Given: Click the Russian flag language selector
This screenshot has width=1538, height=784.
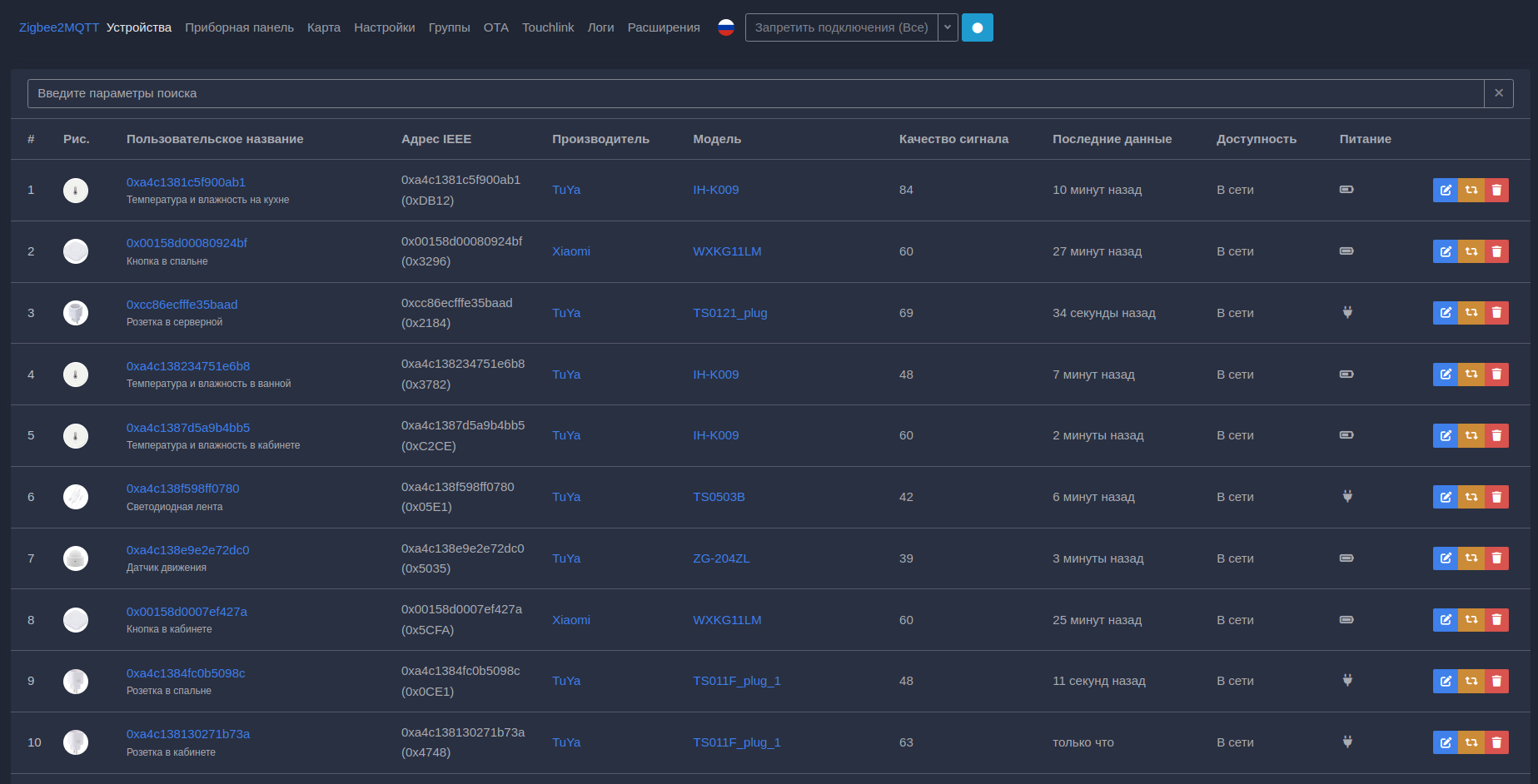Looking at the screenshot, I should (x=726, y=27).
